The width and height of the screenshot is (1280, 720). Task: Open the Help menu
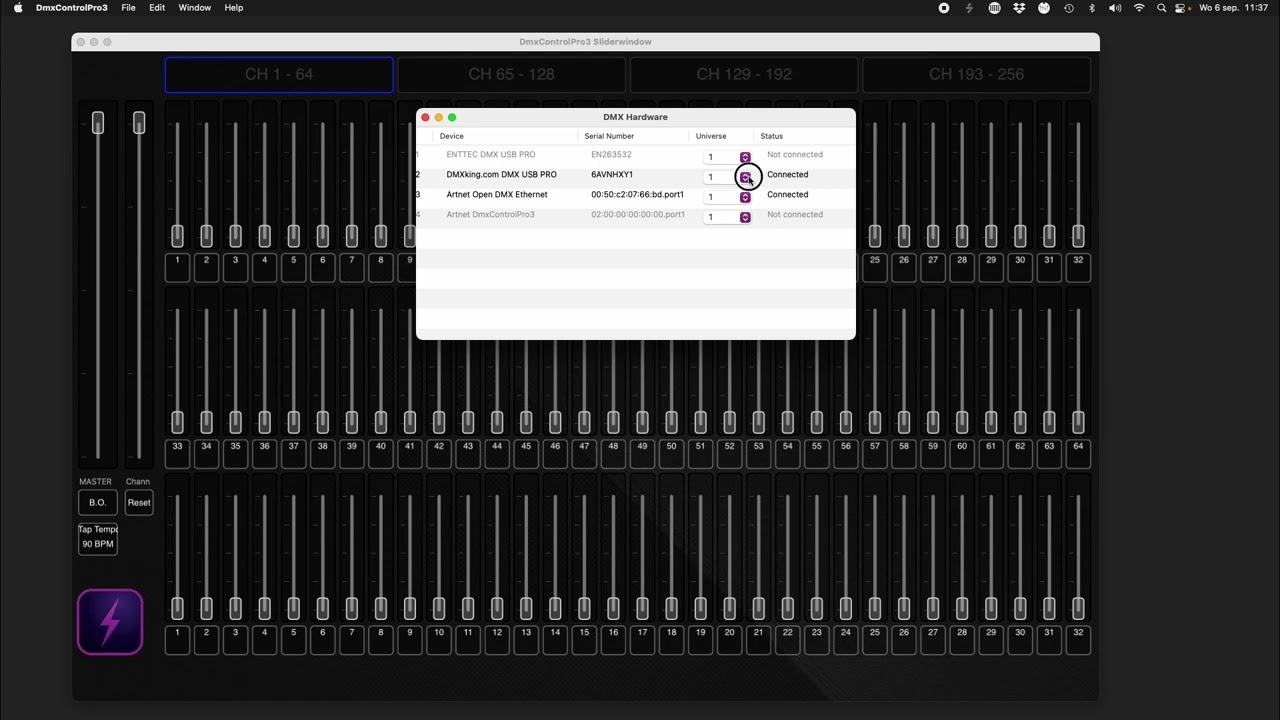tap(234, 8)
